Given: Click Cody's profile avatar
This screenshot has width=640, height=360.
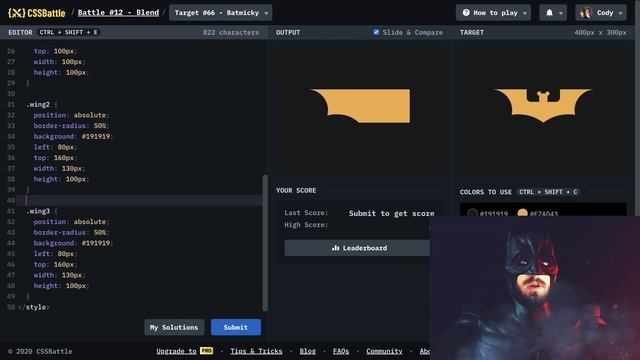Looking at the screenshot, I should click(x=586, y=13).
